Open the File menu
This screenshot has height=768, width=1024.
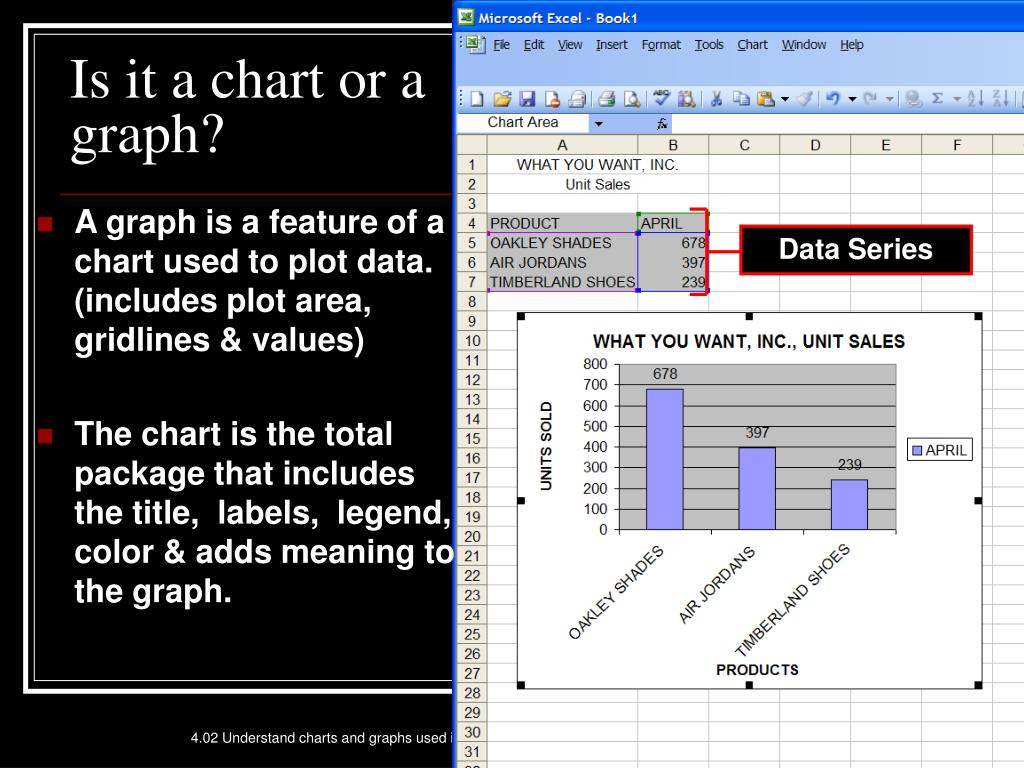pos(502,44)
